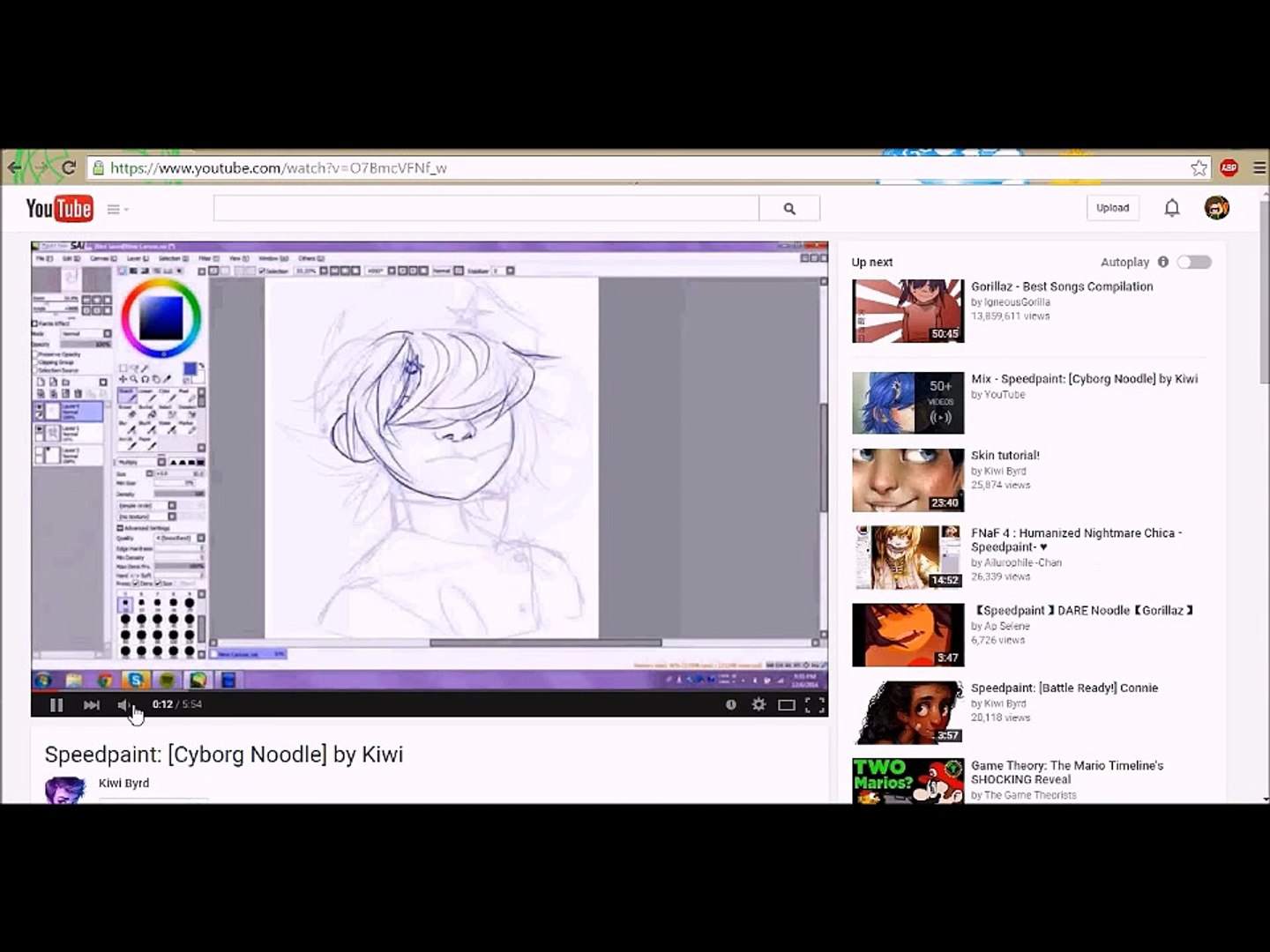Click the scrollbar down arrow
The image size is (1270, 952).
pyautogui.click(x=1264, y=799)
